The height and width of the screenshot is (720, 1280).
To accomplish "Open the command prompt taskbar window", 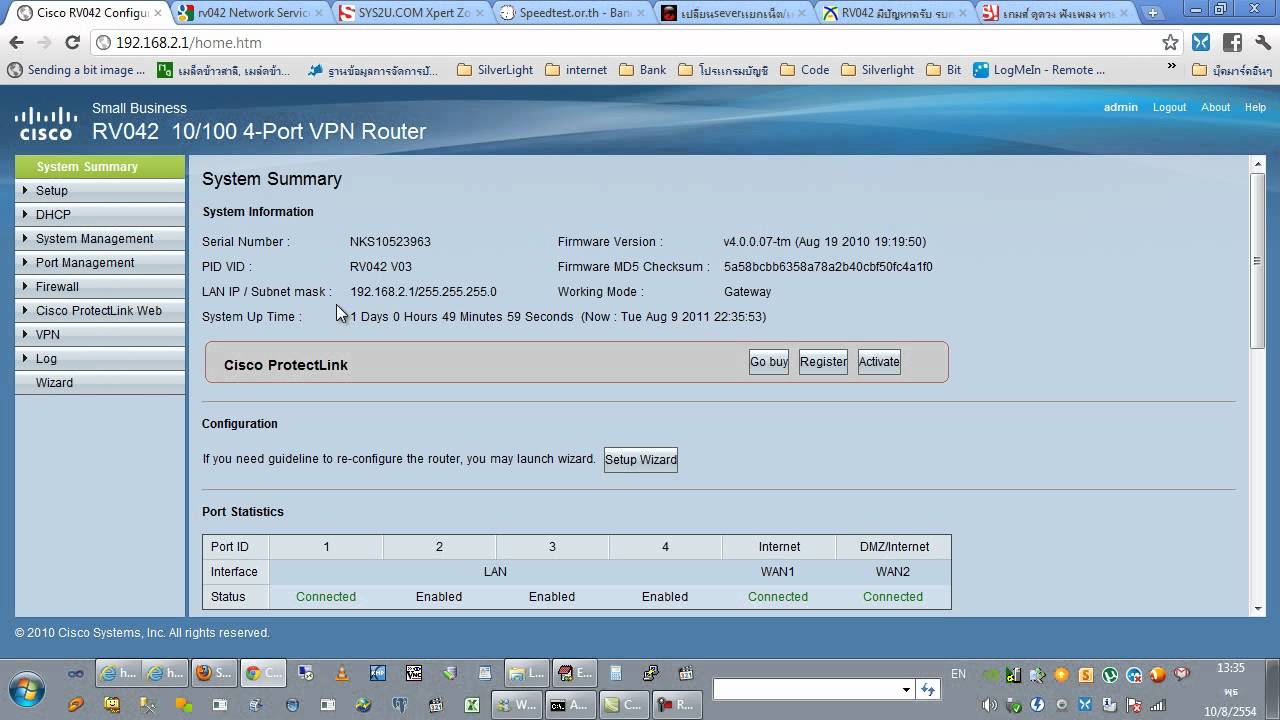I will pos(573,705).
